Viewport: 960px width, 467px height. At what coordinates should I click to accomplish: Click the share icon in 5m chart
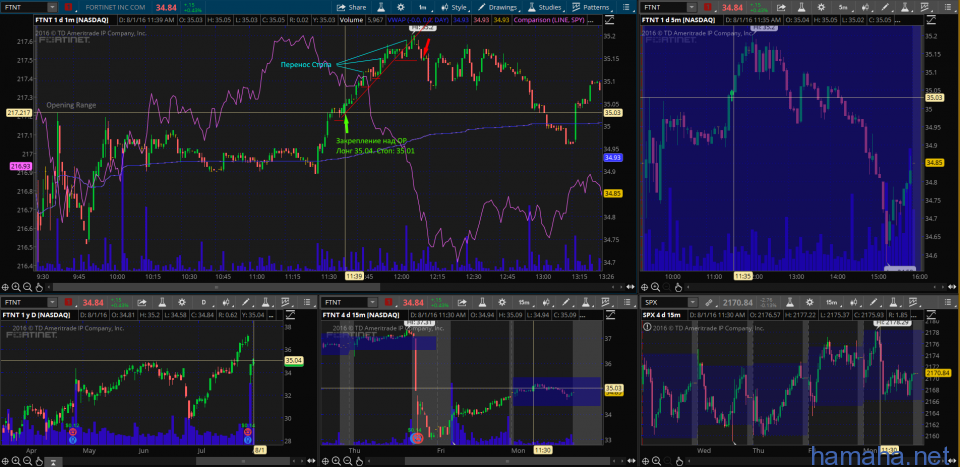pos(781,7)
